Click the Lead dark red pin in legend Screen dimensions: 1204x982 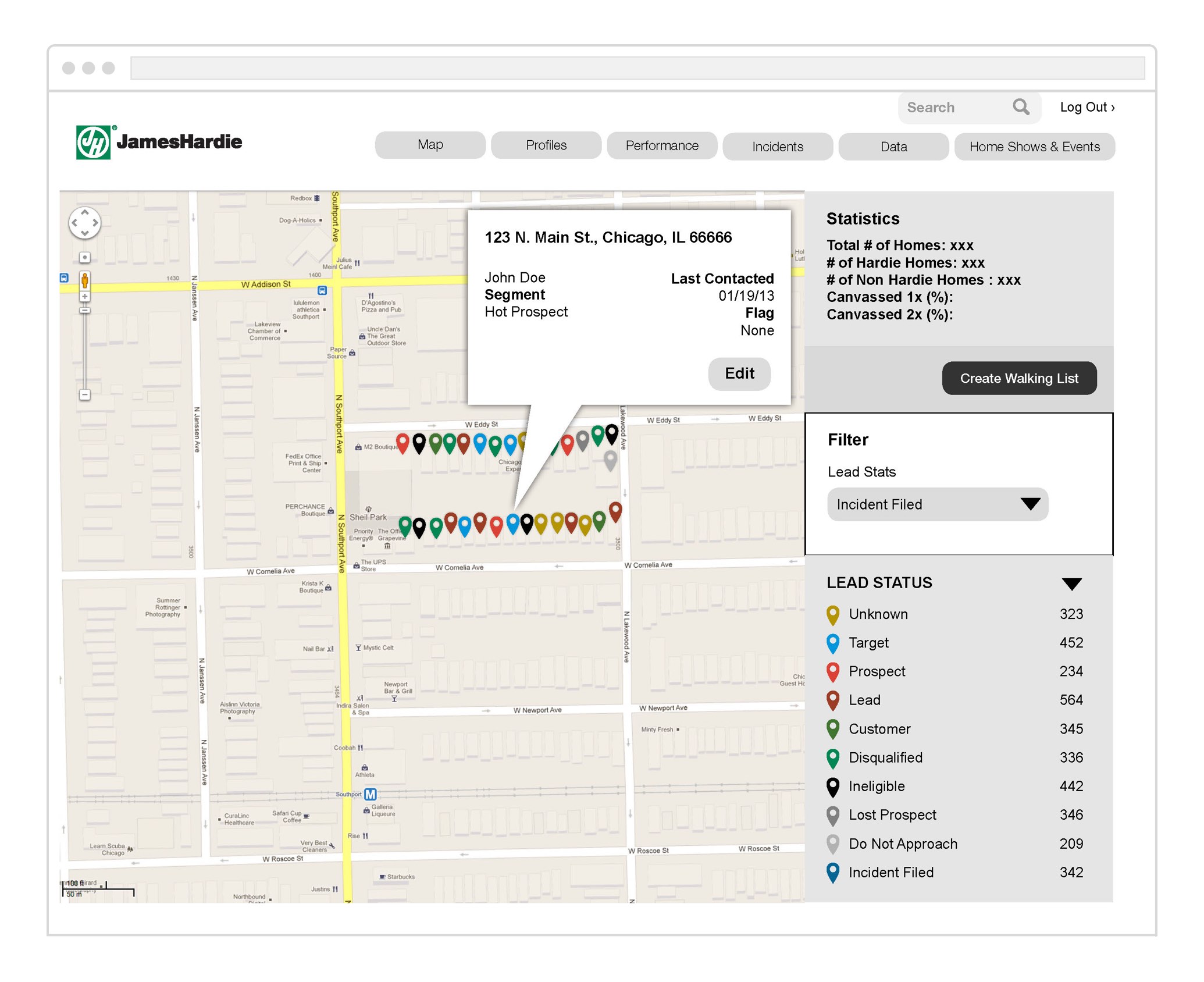(833, 700)
